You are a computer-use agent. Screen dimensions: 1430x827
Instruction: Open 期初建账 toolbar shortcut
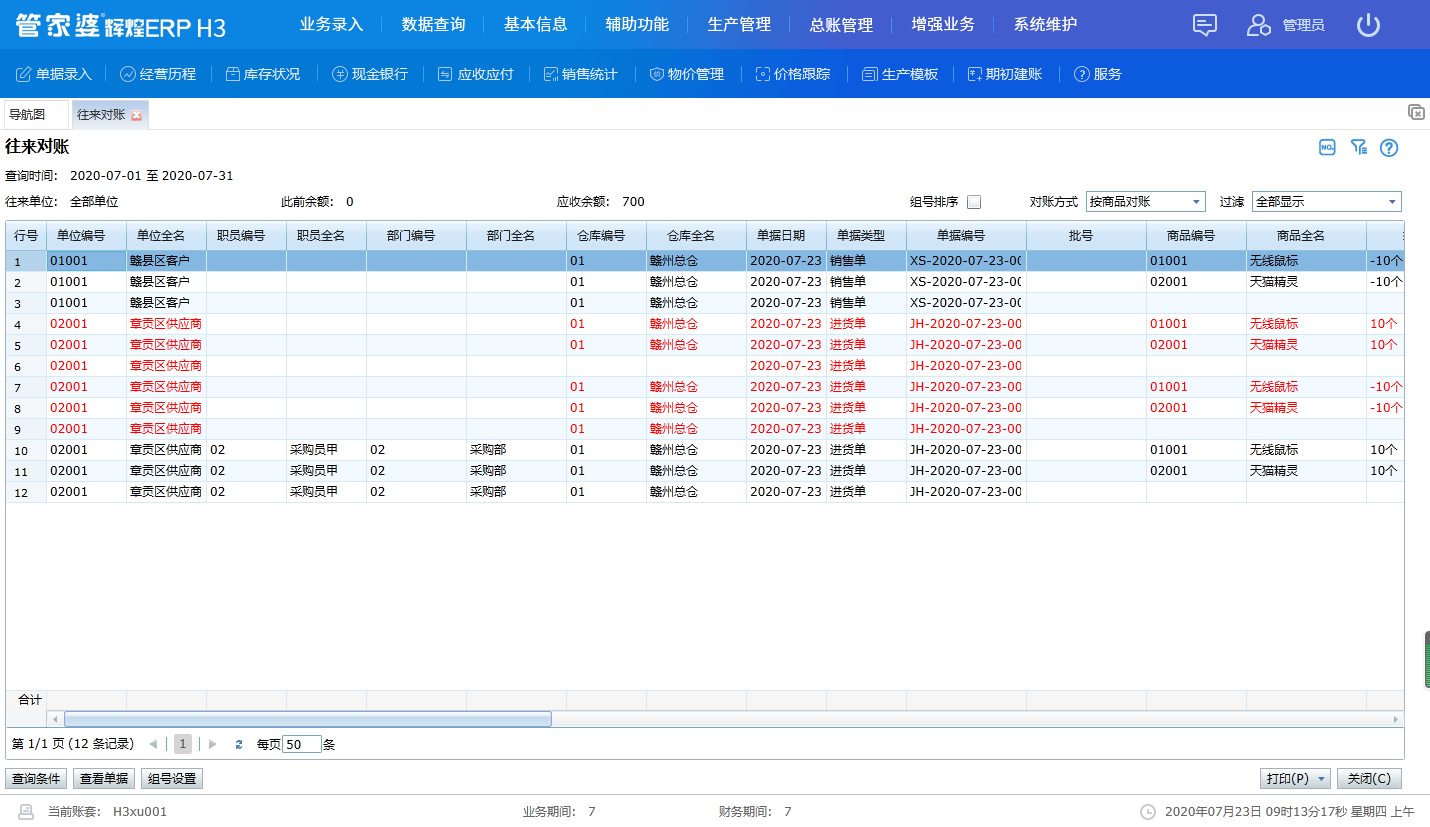[x=1004, y=74]
